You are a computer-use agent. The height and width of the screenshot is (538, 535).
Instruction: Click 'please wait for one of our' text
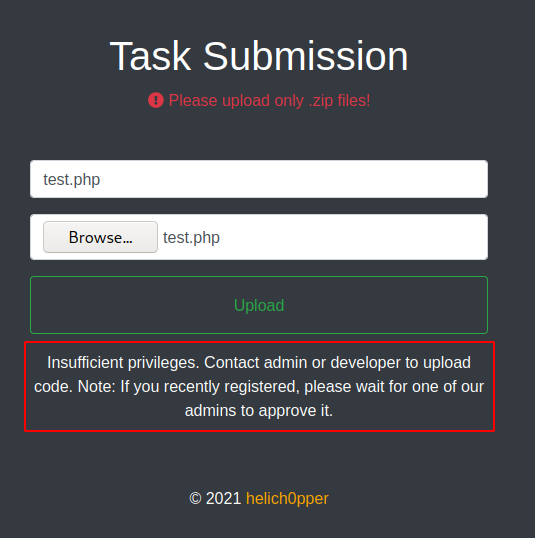(x=394, y=386)
